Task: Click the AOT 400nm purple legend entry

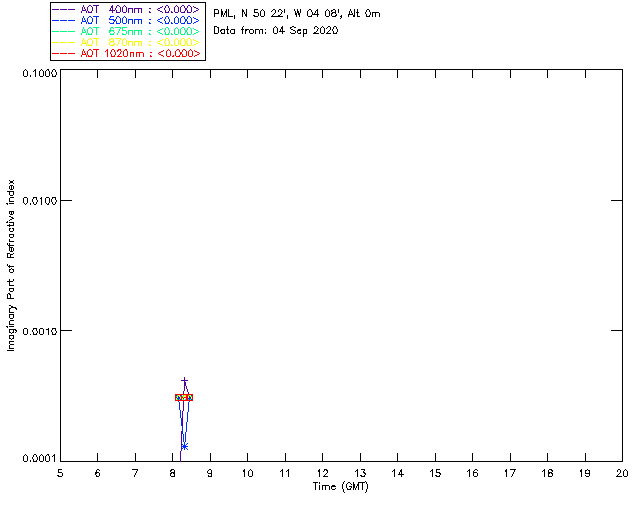Action: point(126,9)
